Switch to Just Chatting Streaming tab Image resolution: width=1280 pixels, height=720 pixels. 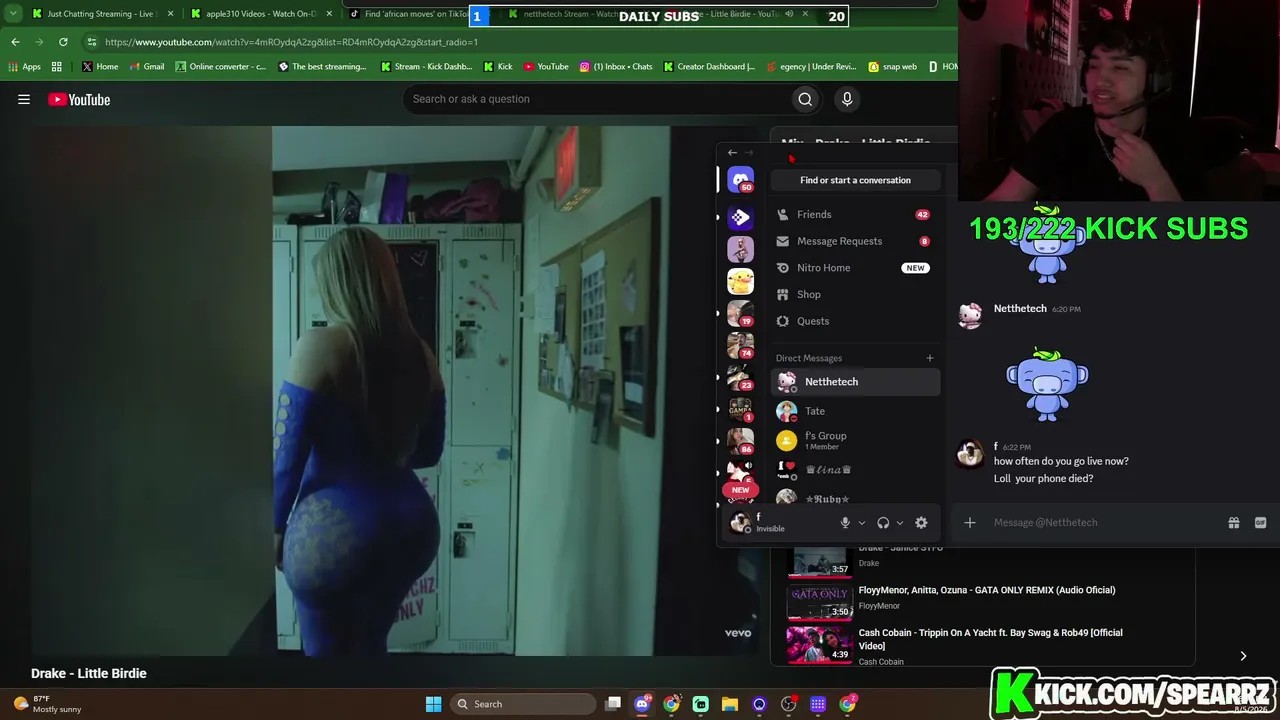click(103, 14)
